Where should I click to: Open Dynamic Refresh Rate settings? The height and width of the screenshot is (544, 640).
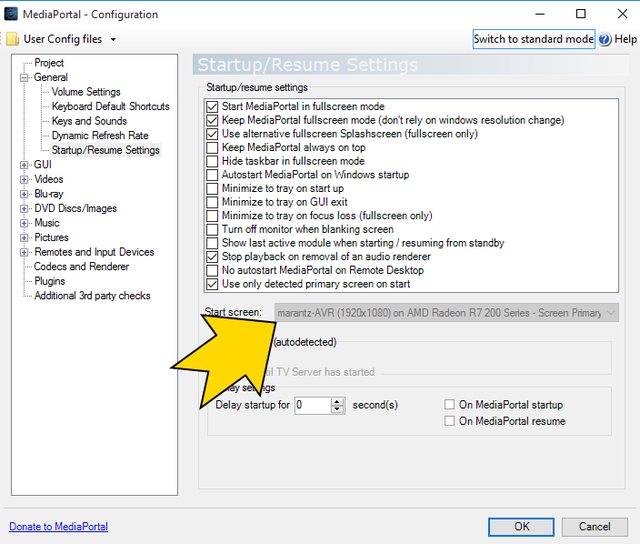tap(100, 136)
